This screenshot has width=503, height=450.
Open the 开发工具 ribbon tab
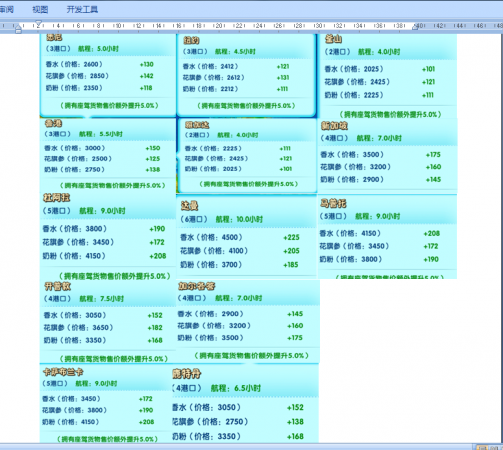pos(82,9)
